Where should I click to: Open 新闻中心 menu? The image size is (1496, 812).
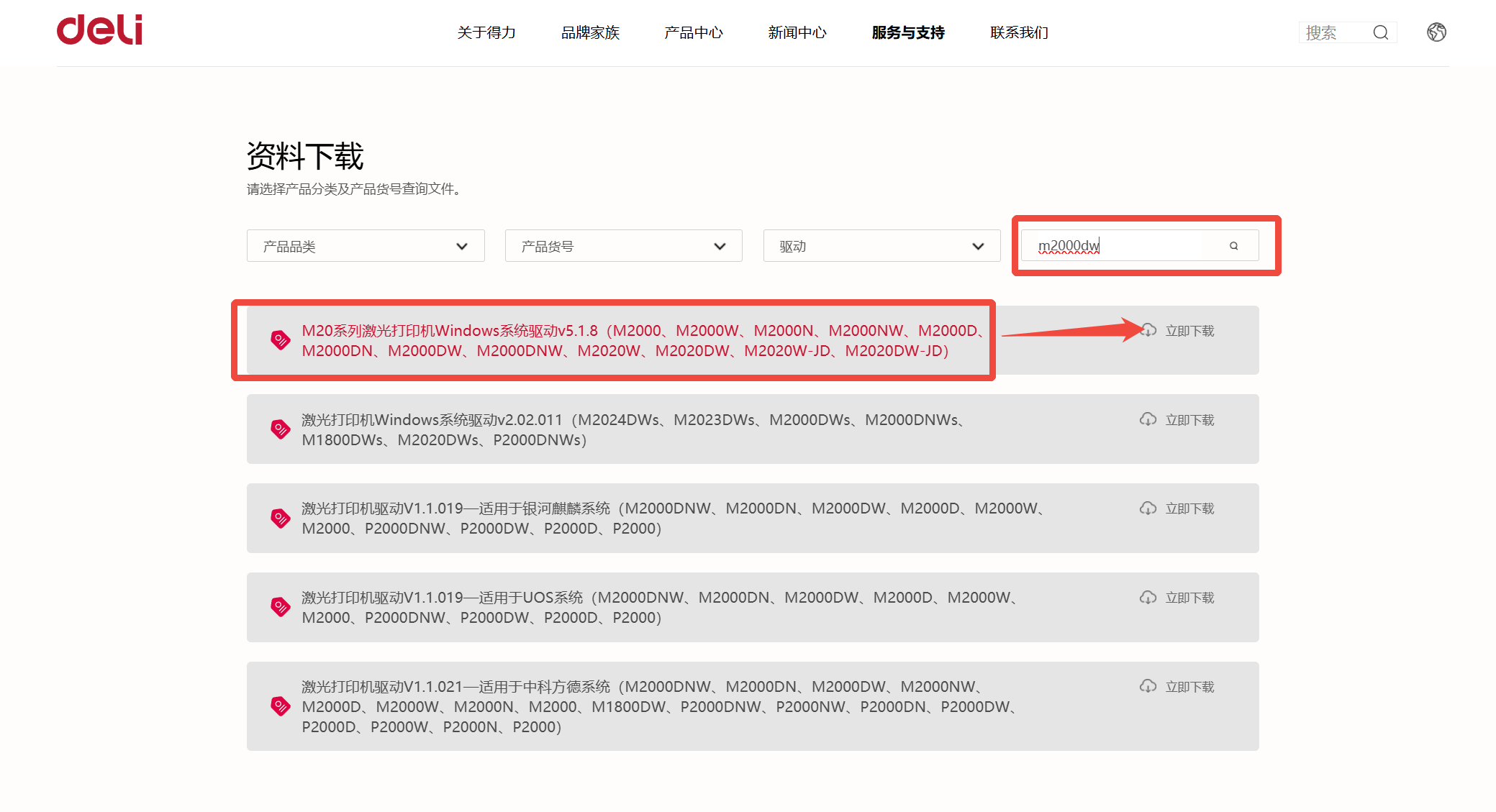(797, 32)
